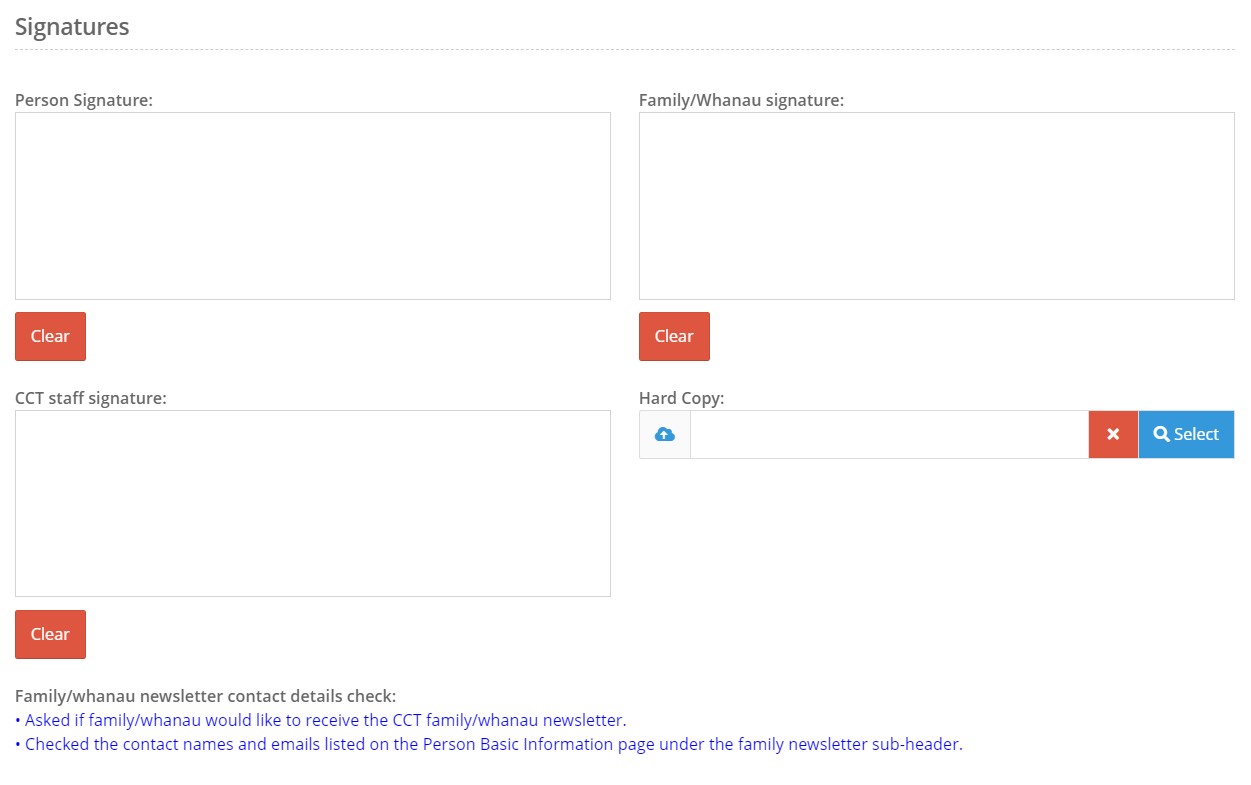Image resolution: width=1251 pixels, height=785 pixels.
Task: Click the 'Person Signature:' label
Action: coord(84,100)
